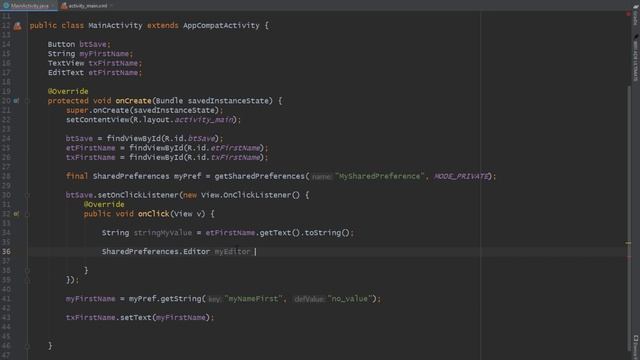Viewport: 640px width, 360px height.
Task: Click the onCreate method name in its signature
Action: (133, 100)
